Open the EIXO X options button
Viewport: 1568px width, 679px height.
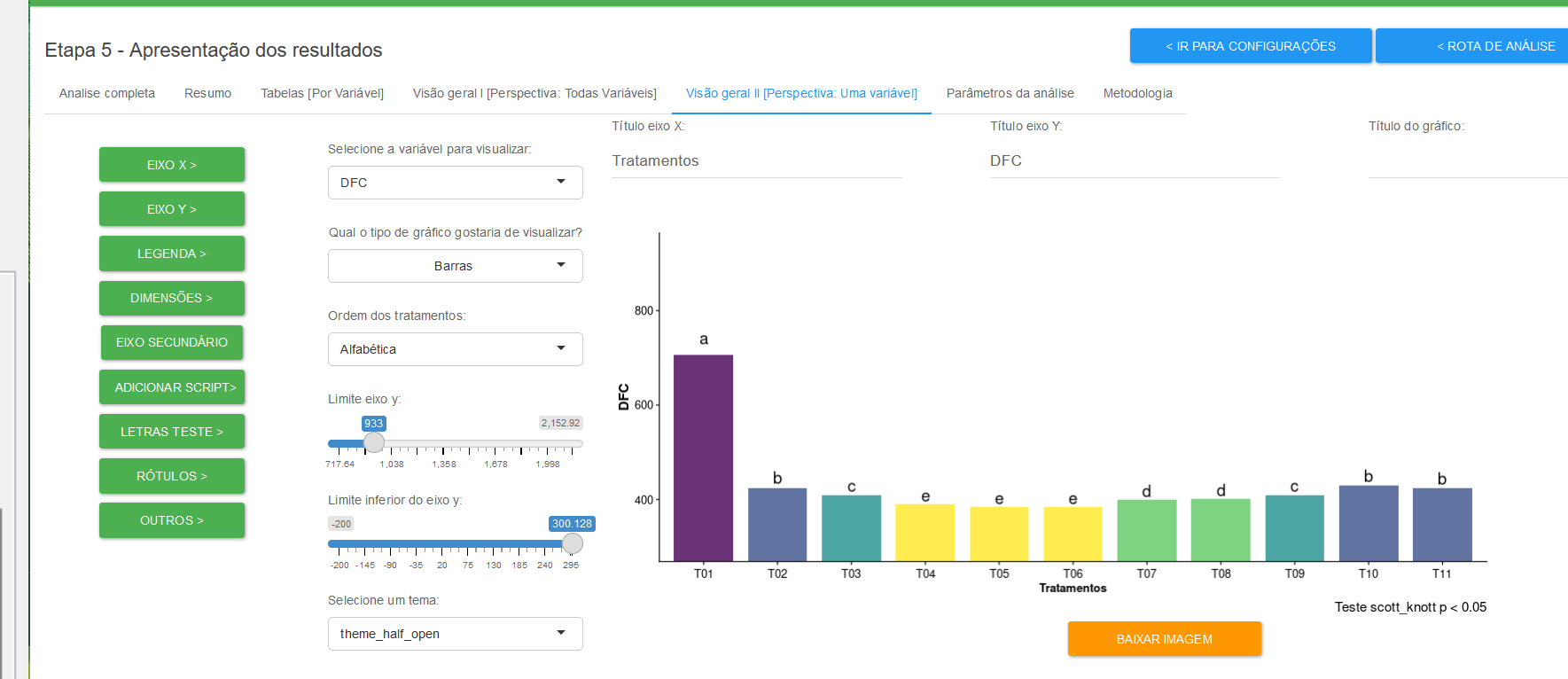171,165
